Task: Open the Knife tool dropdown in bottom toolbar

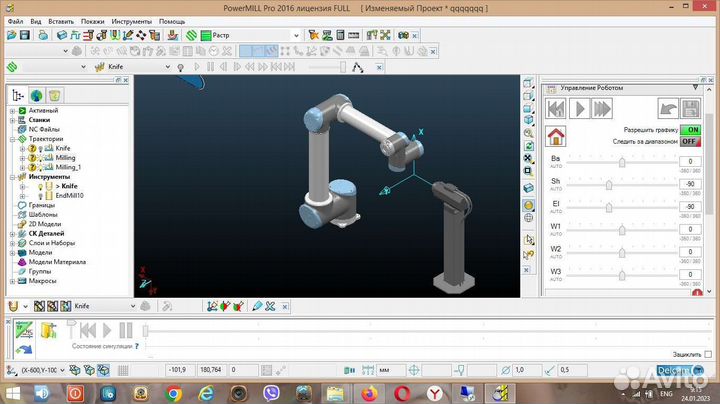Action: [133, 306]
